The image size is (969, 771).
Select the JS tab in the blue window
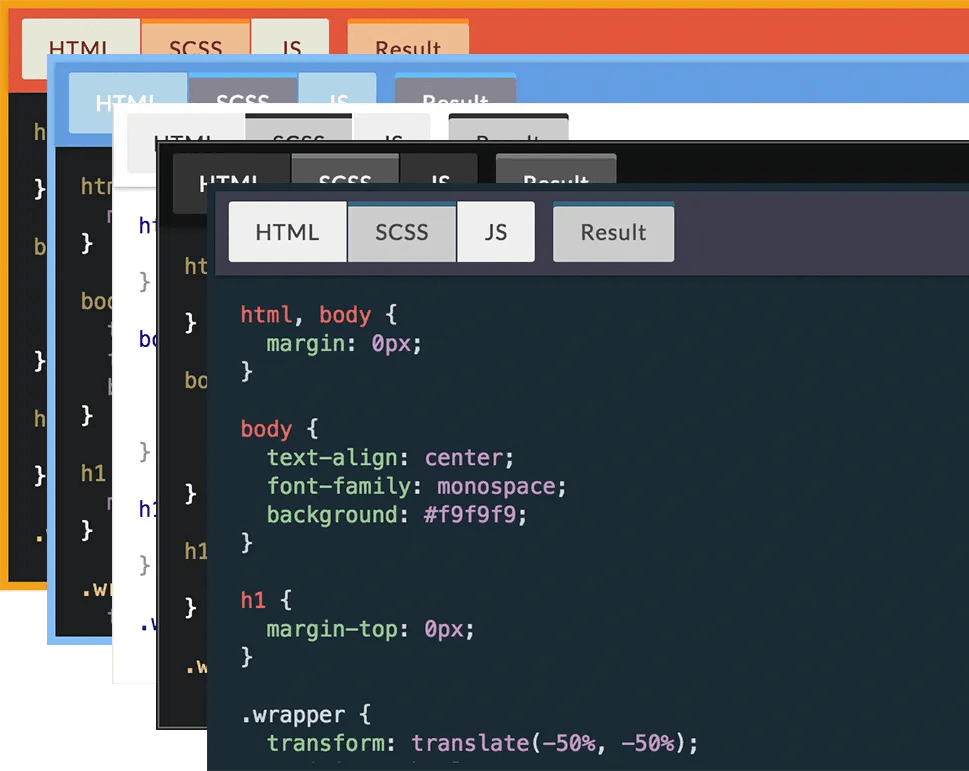coord(340,98)
